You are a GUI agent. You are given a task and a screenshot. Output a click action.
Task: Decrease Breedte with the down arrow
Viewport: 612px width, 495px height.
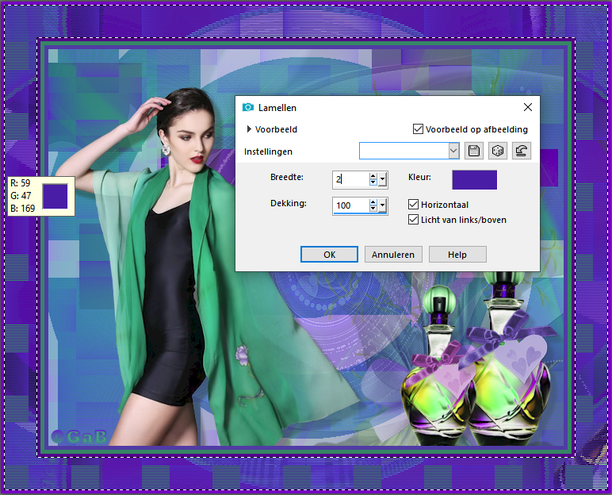[x=373, y=183]
